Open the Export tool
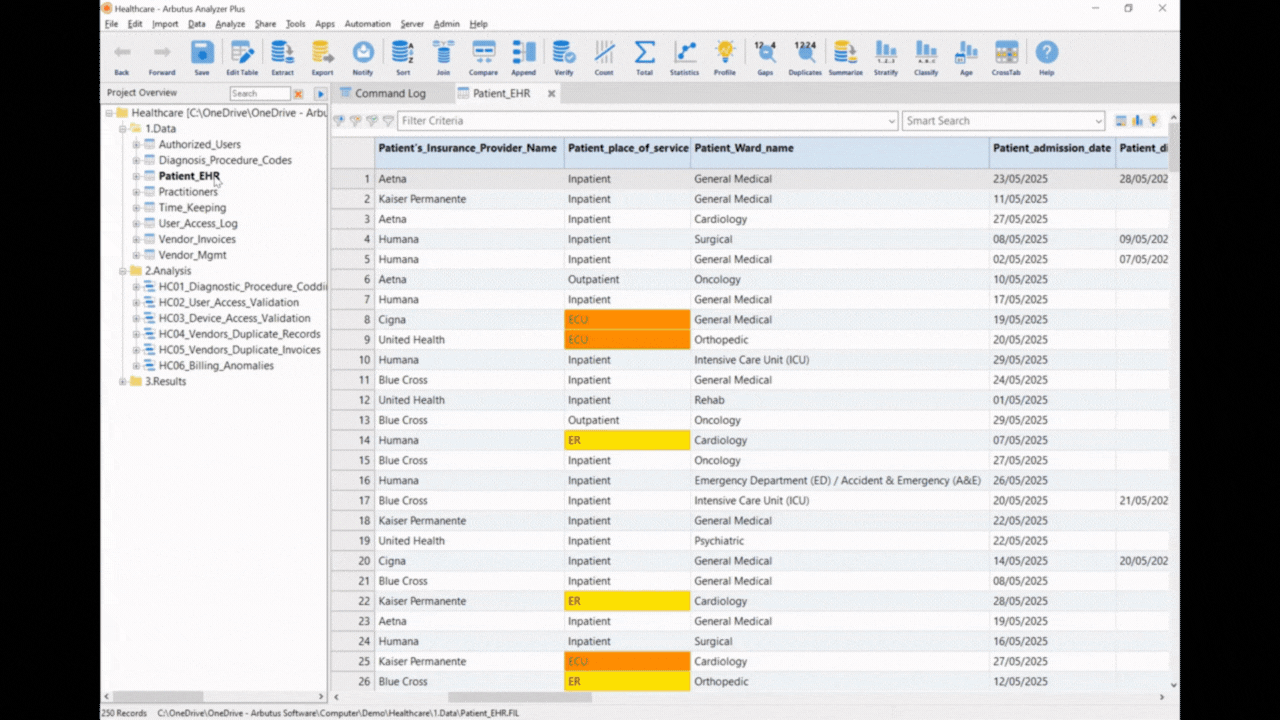 (x=322, y=58)
